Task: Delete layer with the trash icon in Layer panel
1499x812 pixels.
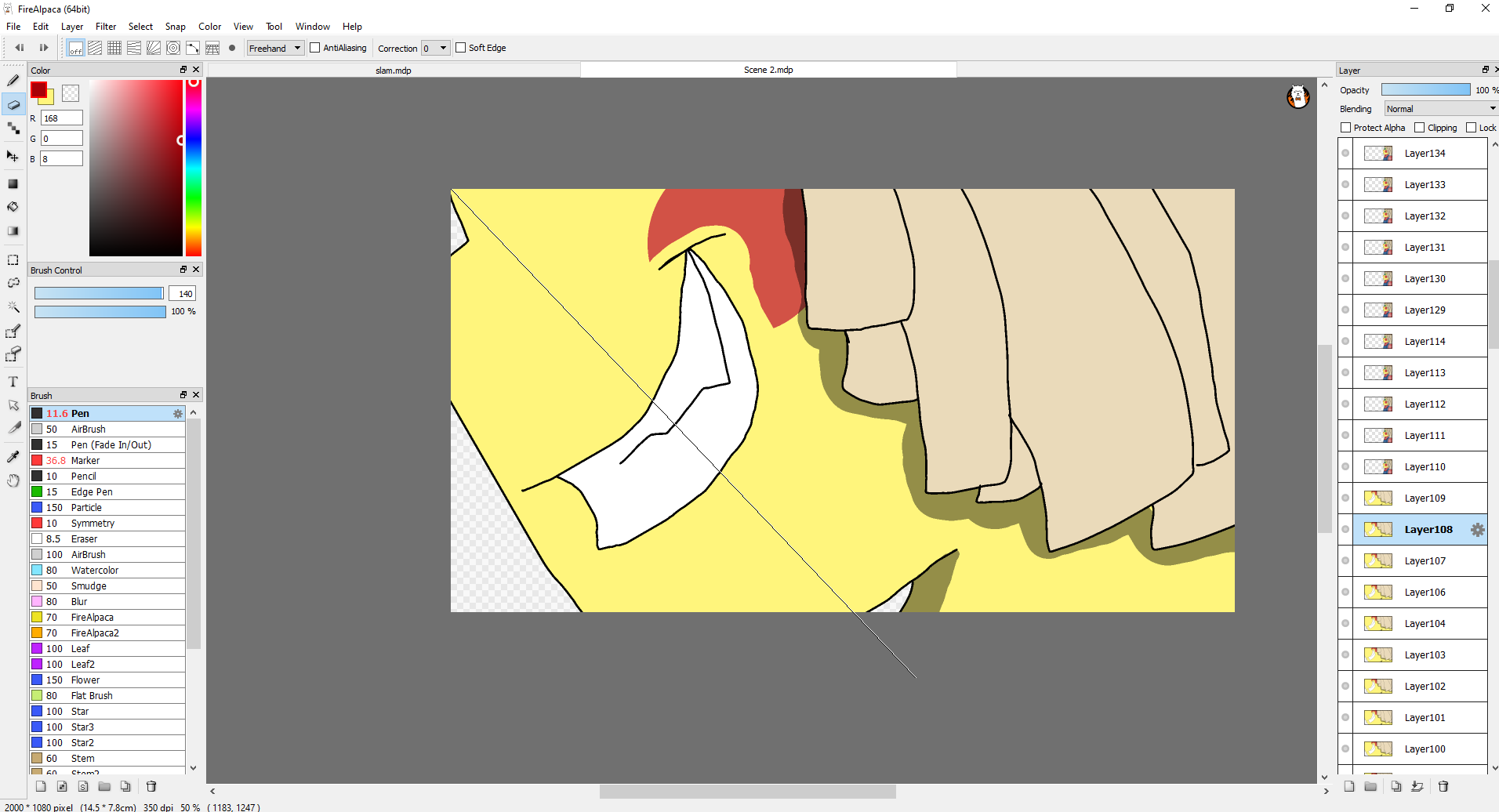Action: click(x=1443, y=786)
